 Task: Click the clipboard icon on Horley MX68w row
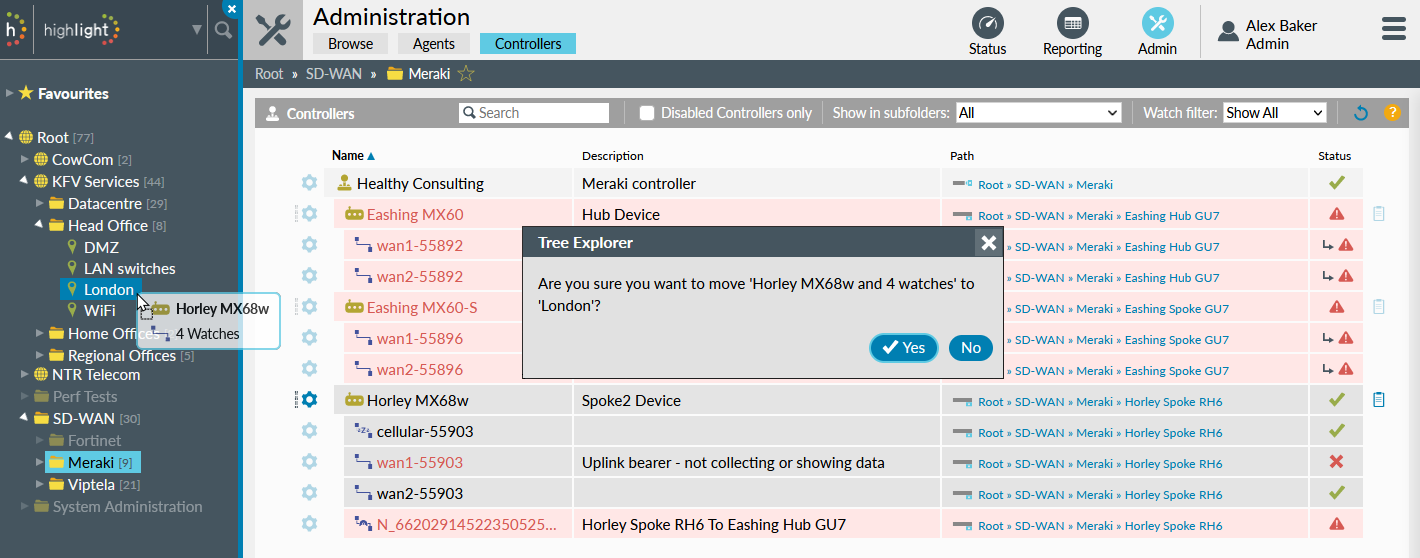pos(1379,400)
